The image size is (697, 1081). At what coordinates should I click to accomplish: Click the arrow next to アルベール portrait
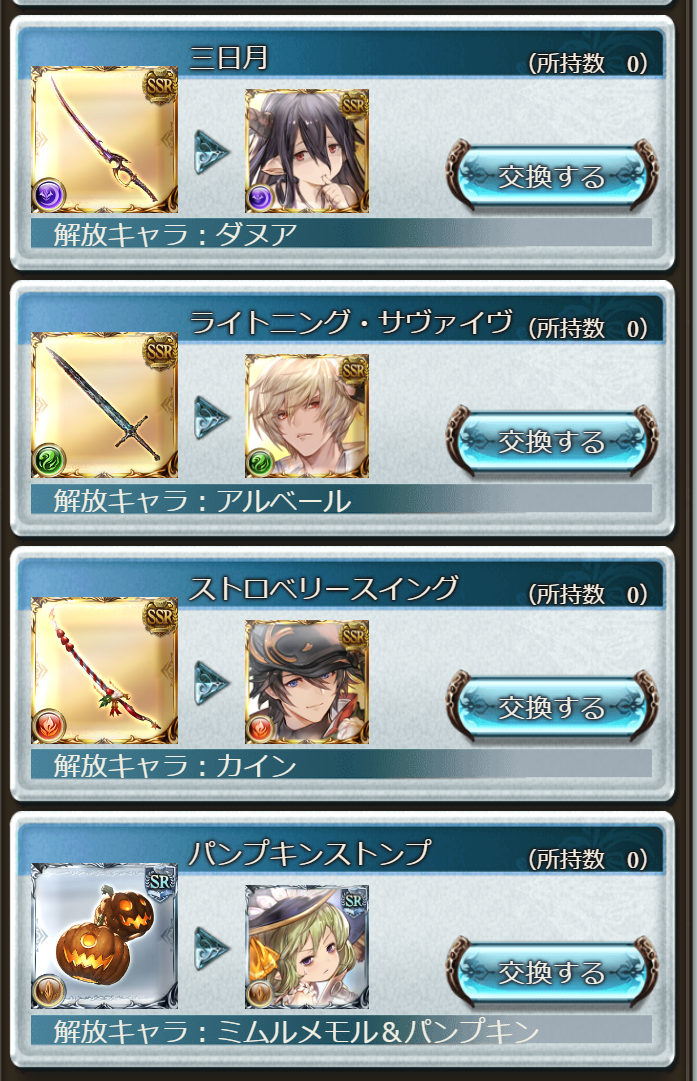pos(212,417)
